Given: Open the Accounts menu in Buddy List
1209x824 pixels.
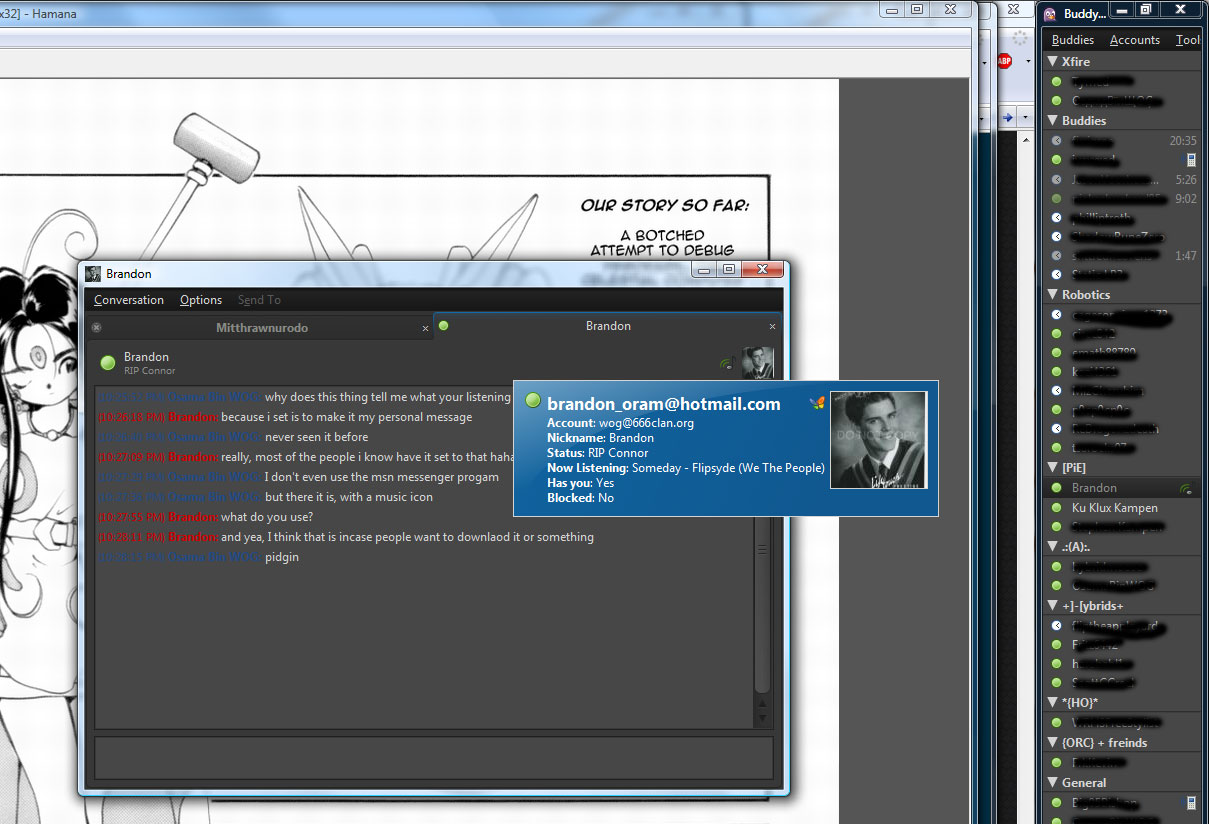Looking at the screenshot, I should coord(1135,40).
